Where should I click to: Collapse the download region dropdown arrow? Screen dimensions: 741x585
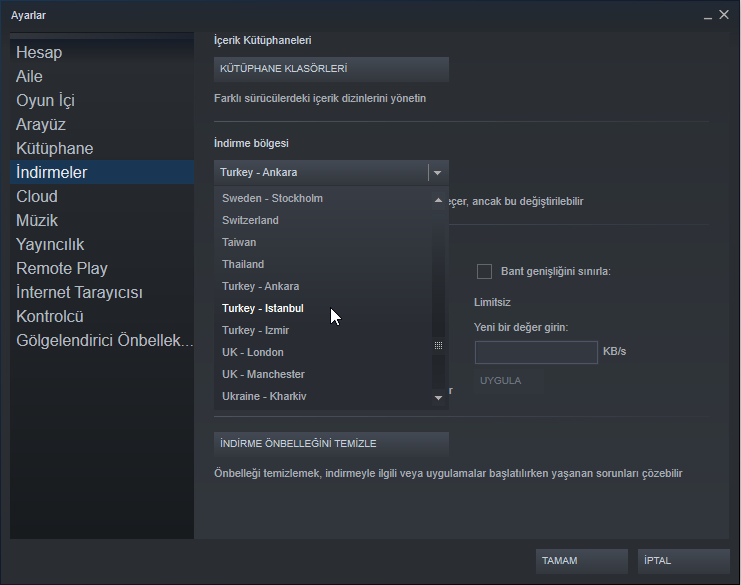[x=438, y=173]
